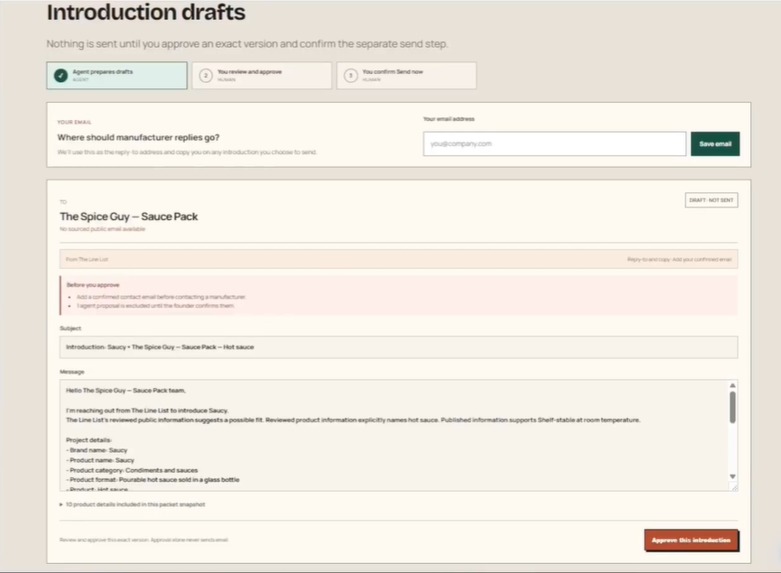Click 'Approve this introduction' button
This screenshot has width=781, height=573.
[691, 540]
